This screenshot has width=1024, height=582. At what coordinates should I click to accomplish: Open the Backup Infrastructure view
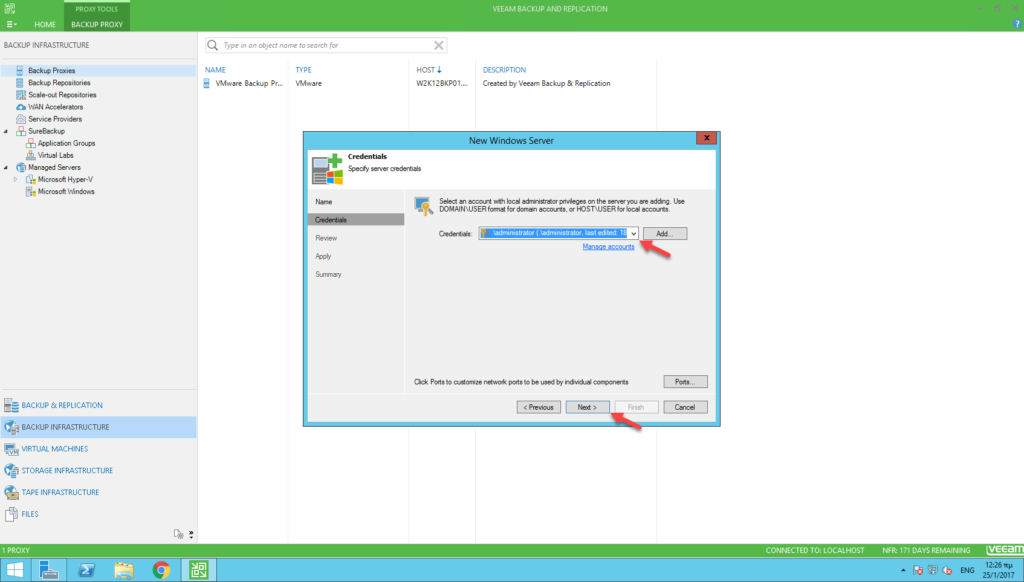99,427
